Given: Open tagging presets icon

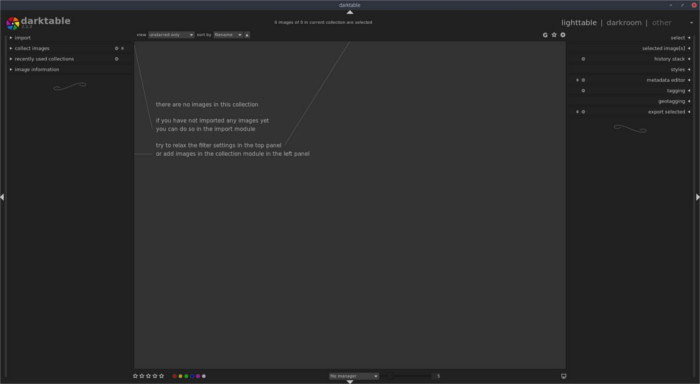Looking at the screenshot, I should click(583, 91).
